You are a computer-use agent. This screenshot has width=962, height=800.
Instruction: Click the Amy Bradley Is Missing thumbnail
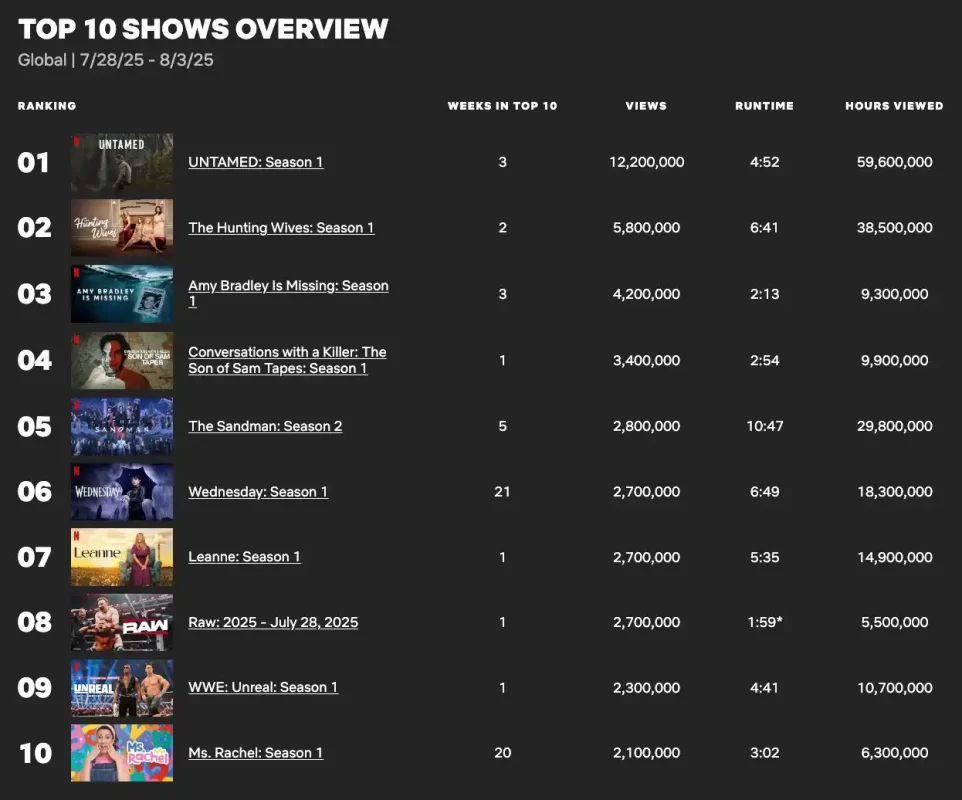[122, 294]
